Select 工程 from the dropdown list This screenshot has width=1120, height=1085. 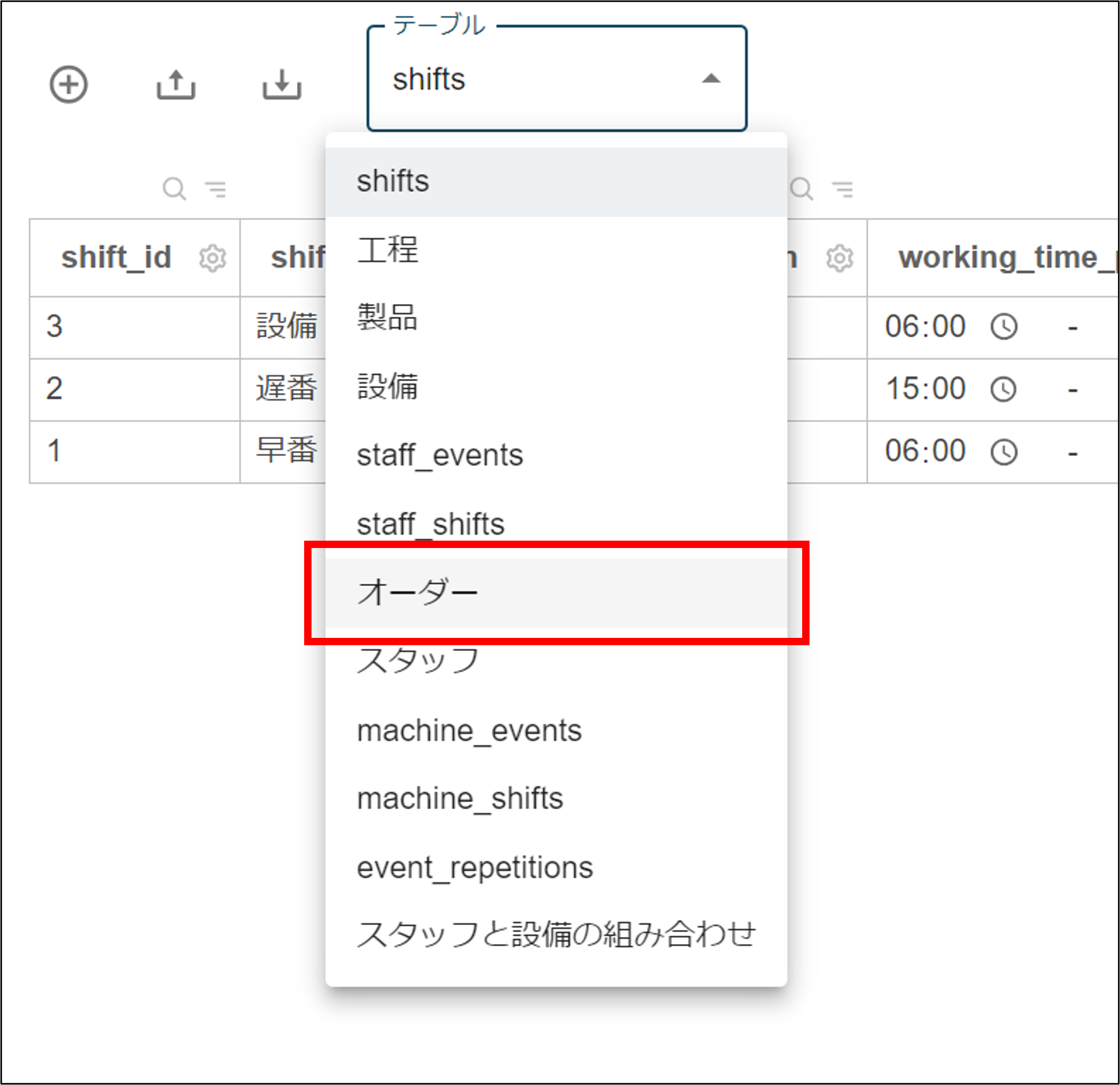tap(556, 251)
